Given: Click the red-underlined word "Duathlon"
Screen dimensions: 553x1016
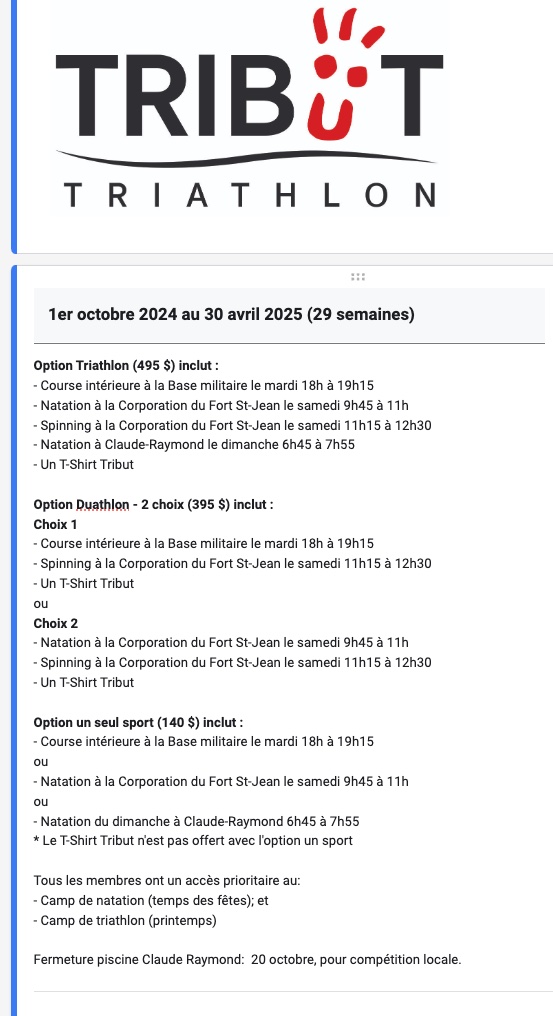Looking at the screenshot, I should [x=102, y=504].
